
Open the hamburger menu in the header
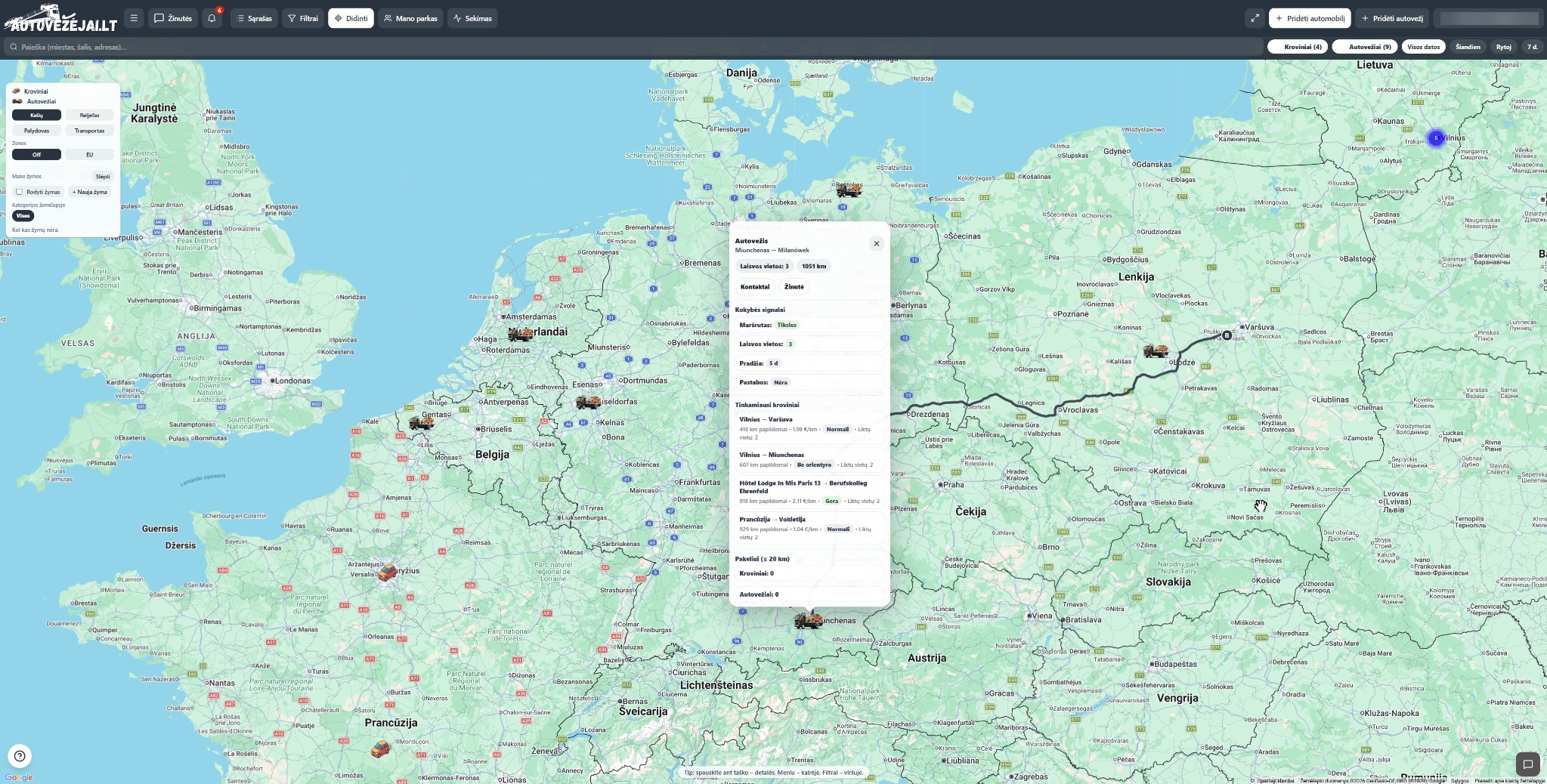click(x=134, y=18)
